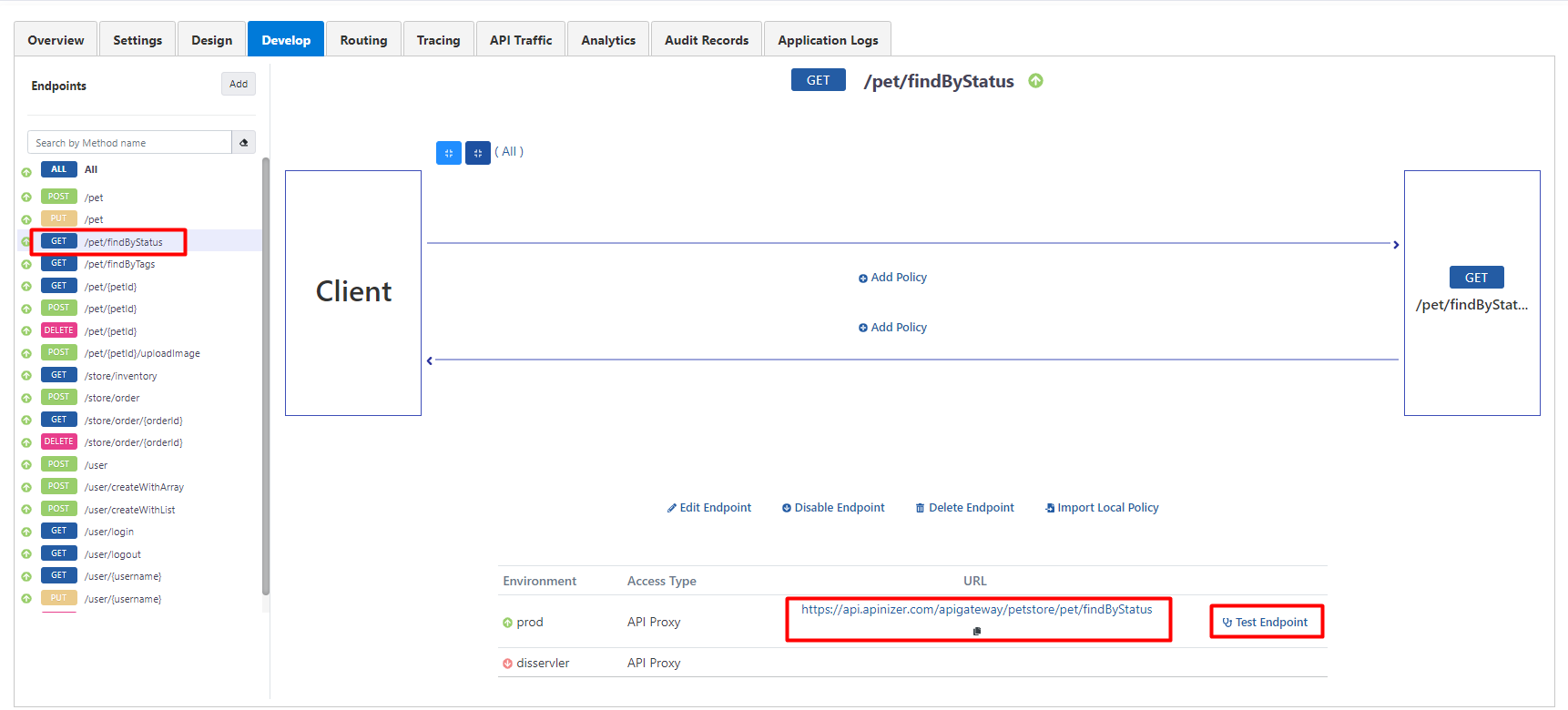Add a policy on the response line
1568x710 pixels.
tap(892, 328)
